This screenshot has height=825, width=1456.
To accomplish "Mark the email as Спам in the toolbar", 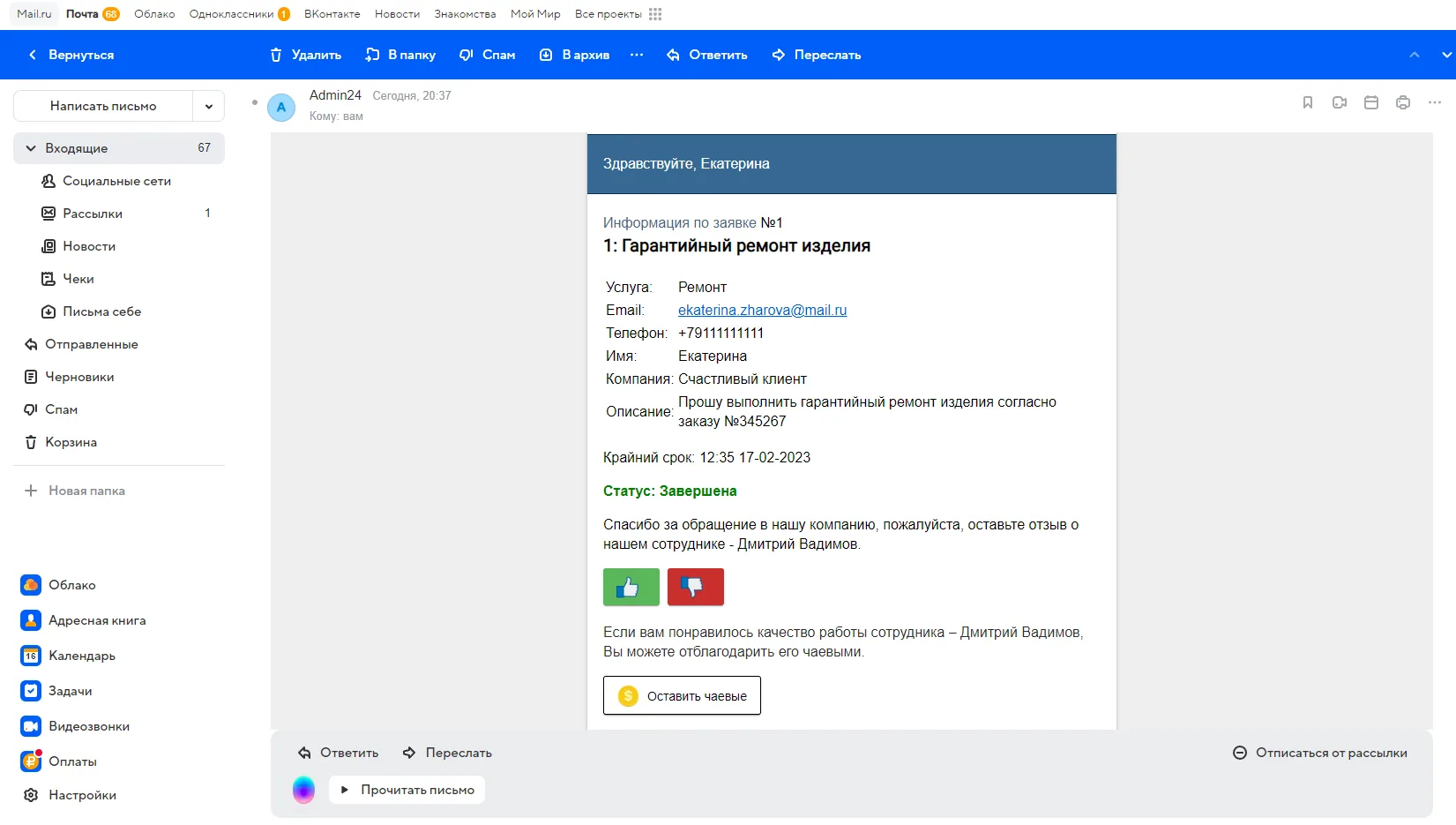I will tap(487, 55).
